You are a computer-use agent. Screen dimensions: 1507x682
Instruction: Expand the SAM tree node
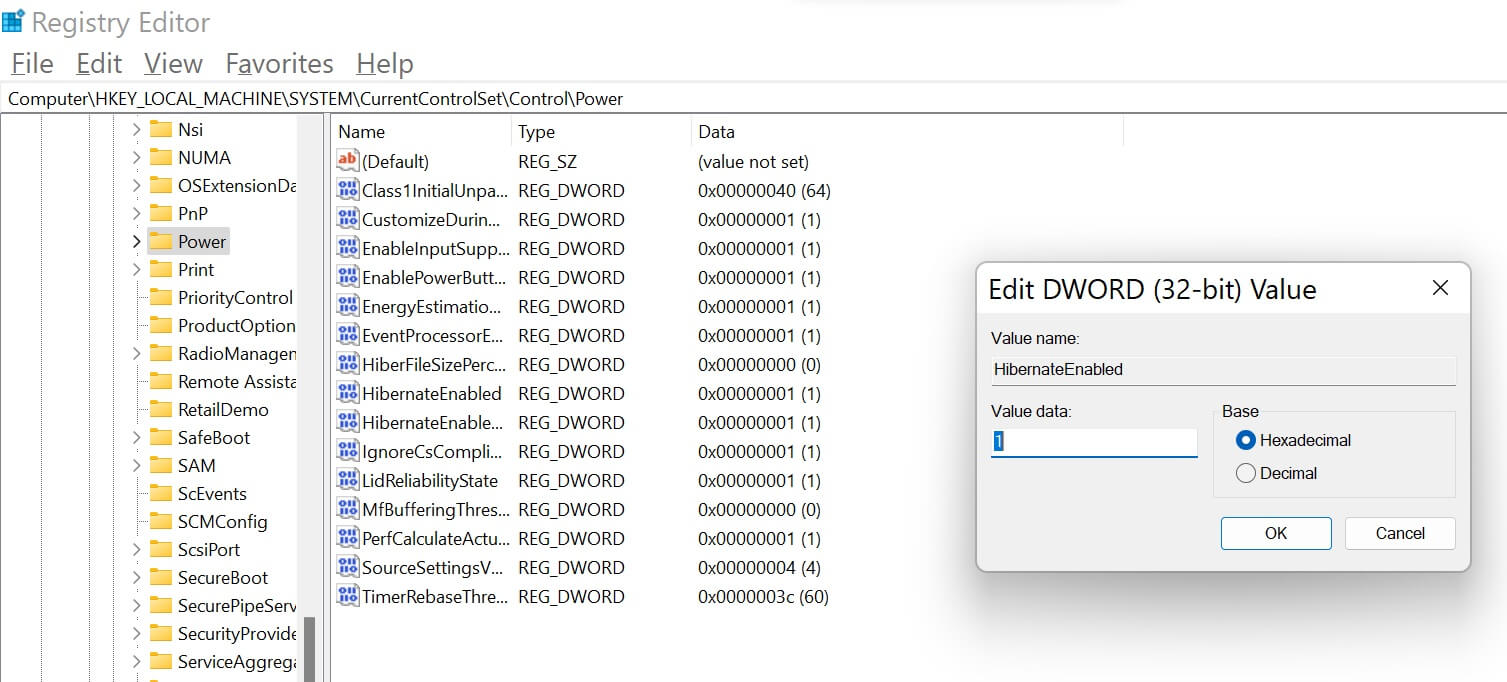(x=137, y=465)
